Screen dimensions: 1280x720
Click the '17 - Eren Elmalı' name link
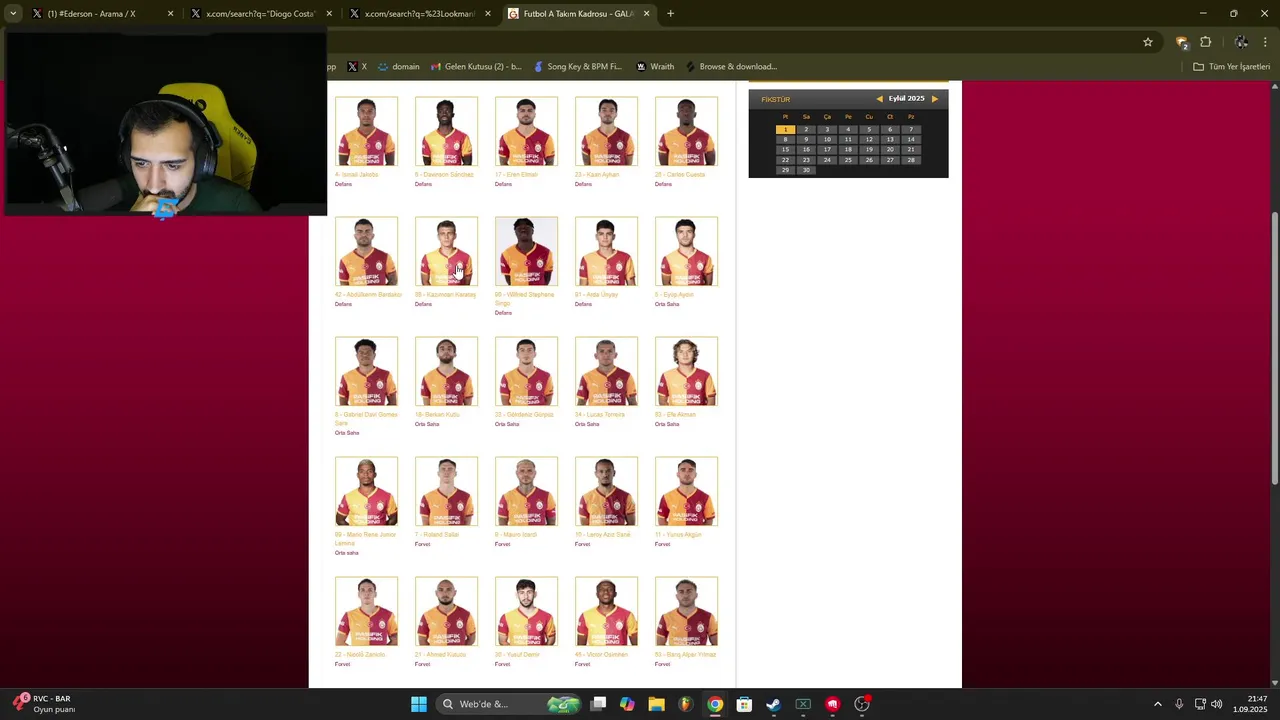(x=516, y=175)
